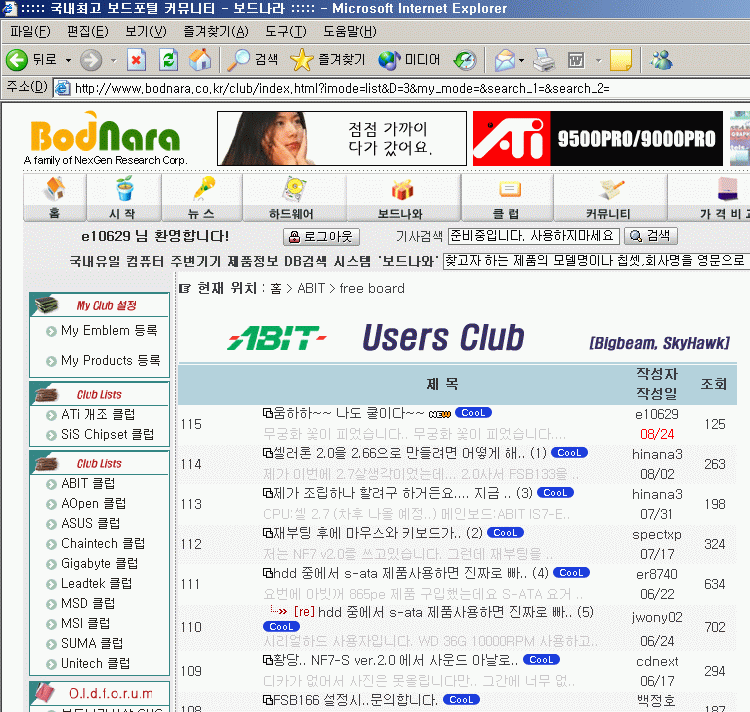The image size is (750, 712).
Task: Open the 보기(V) menu
Action: click(145, 32)
